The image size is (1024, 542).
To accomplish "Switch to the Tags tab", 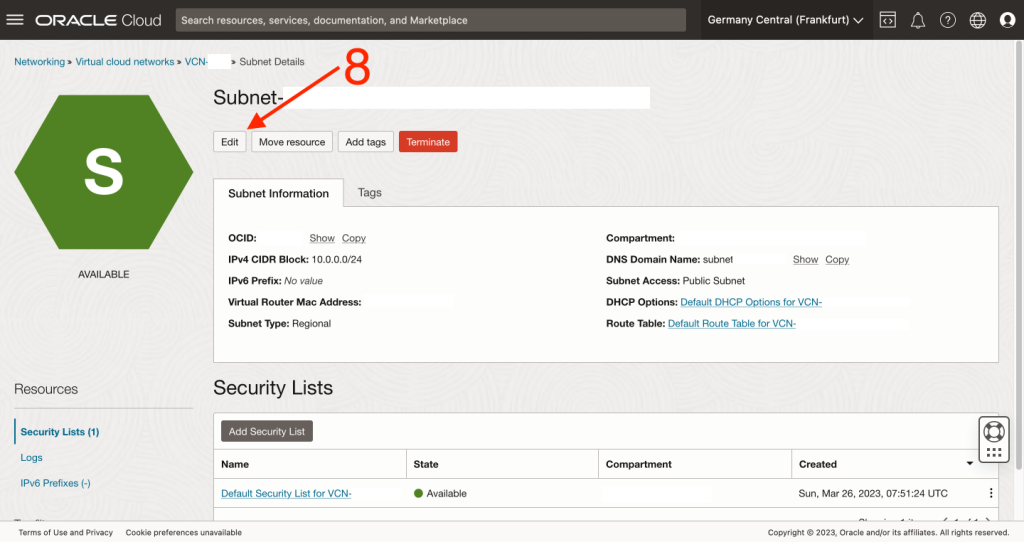I will pos(370,193).
